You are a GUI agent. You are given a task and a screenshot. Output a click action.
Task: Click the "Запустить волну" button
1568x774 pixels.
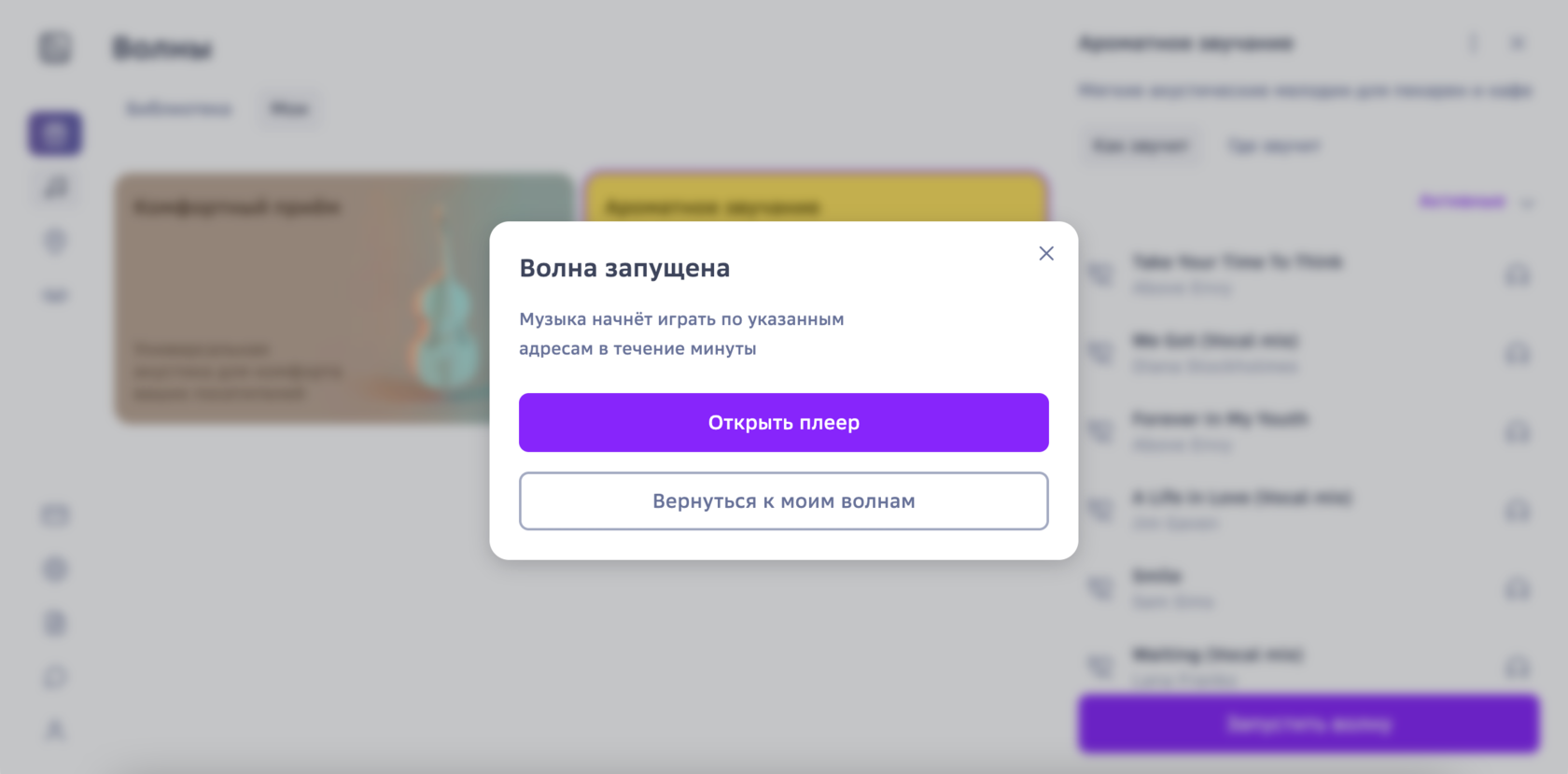tap(1309, 724)
